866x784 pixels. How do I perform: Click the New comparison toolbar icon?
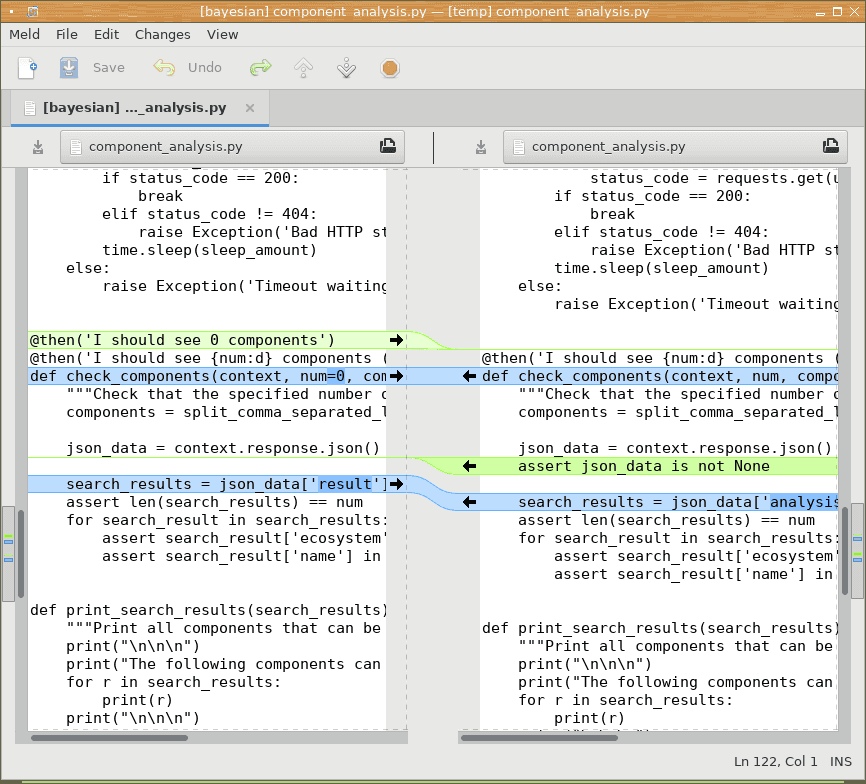coord(28,68)
